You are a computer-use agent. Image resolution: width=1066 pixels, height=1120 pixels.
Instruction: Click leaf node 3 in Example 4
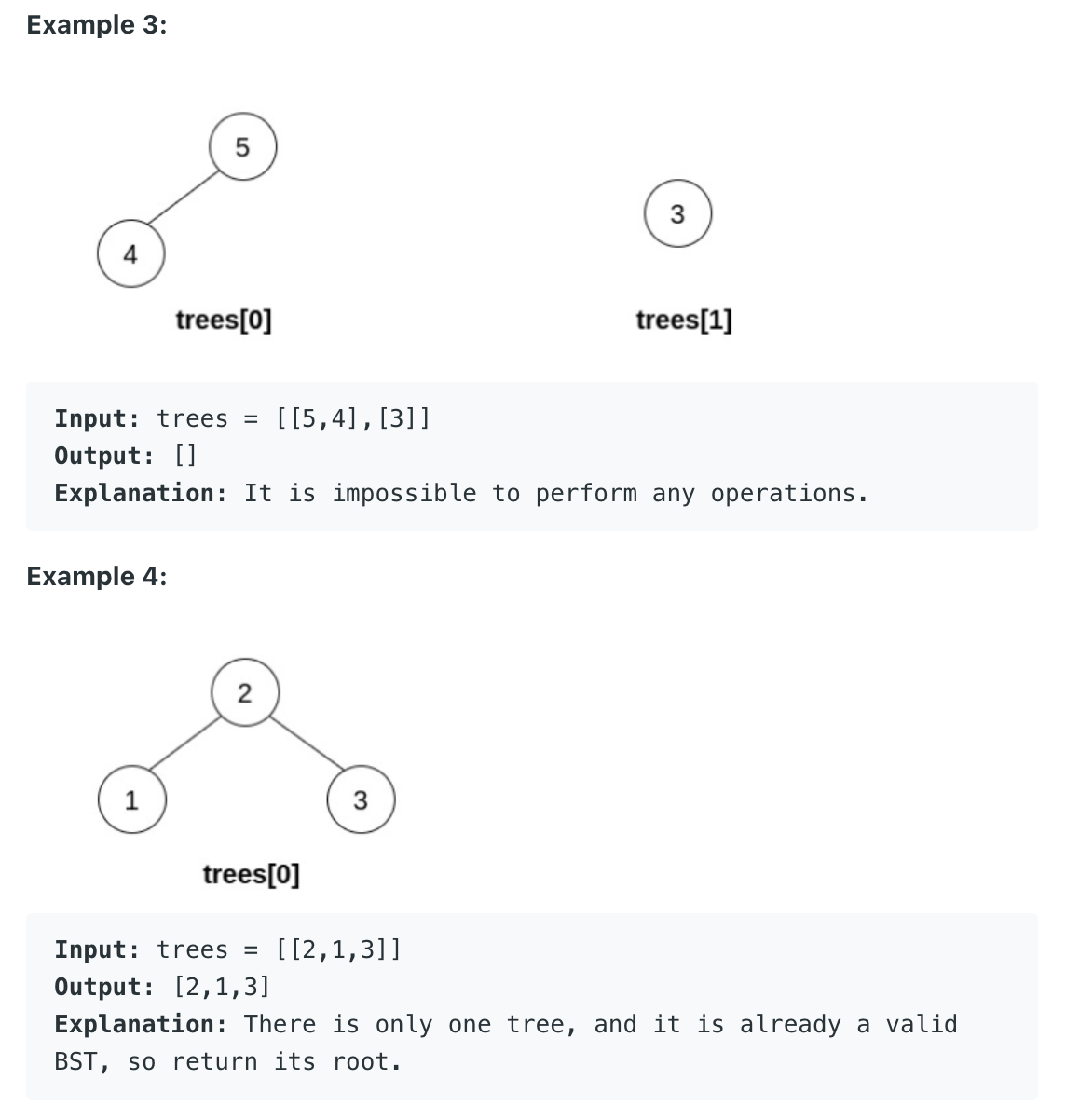click(362, 799)
